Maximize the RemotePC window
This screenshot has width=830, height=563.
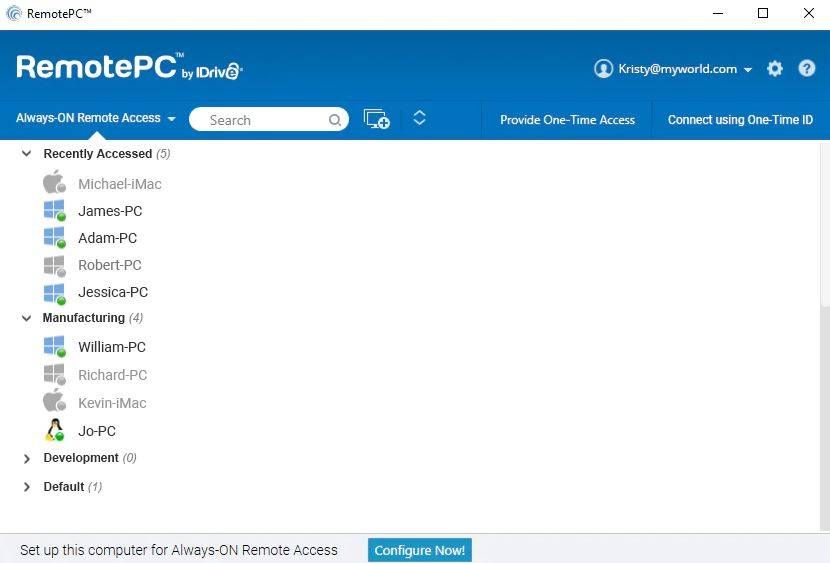click(763, 13)
